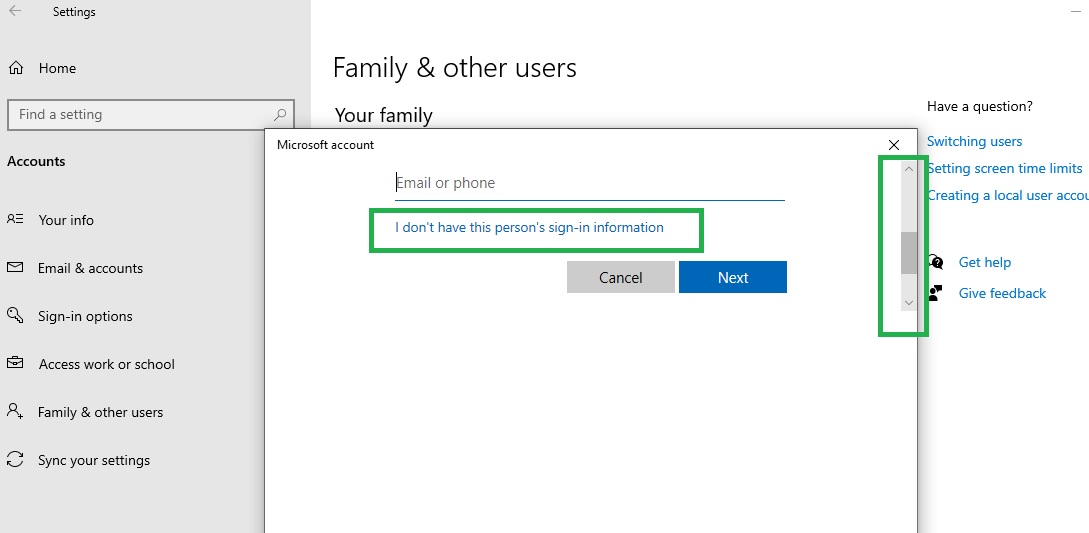This screenshot has width=1089, height=533.
Task: Click the Have a question? text
Action: (x=979, y=106)
